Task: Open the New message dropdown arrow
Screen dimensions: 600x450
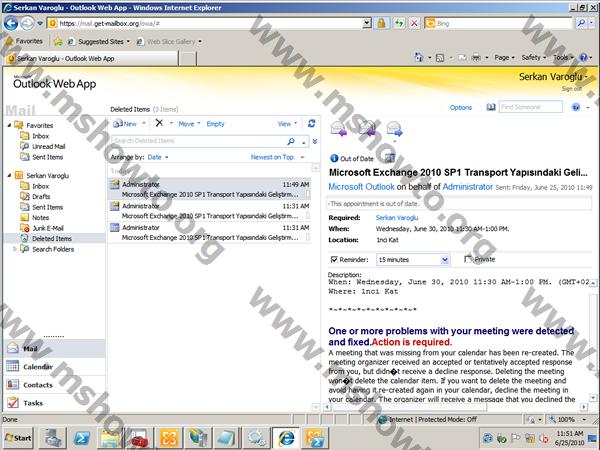Action: pyautogui.click(x=144, y=123)
